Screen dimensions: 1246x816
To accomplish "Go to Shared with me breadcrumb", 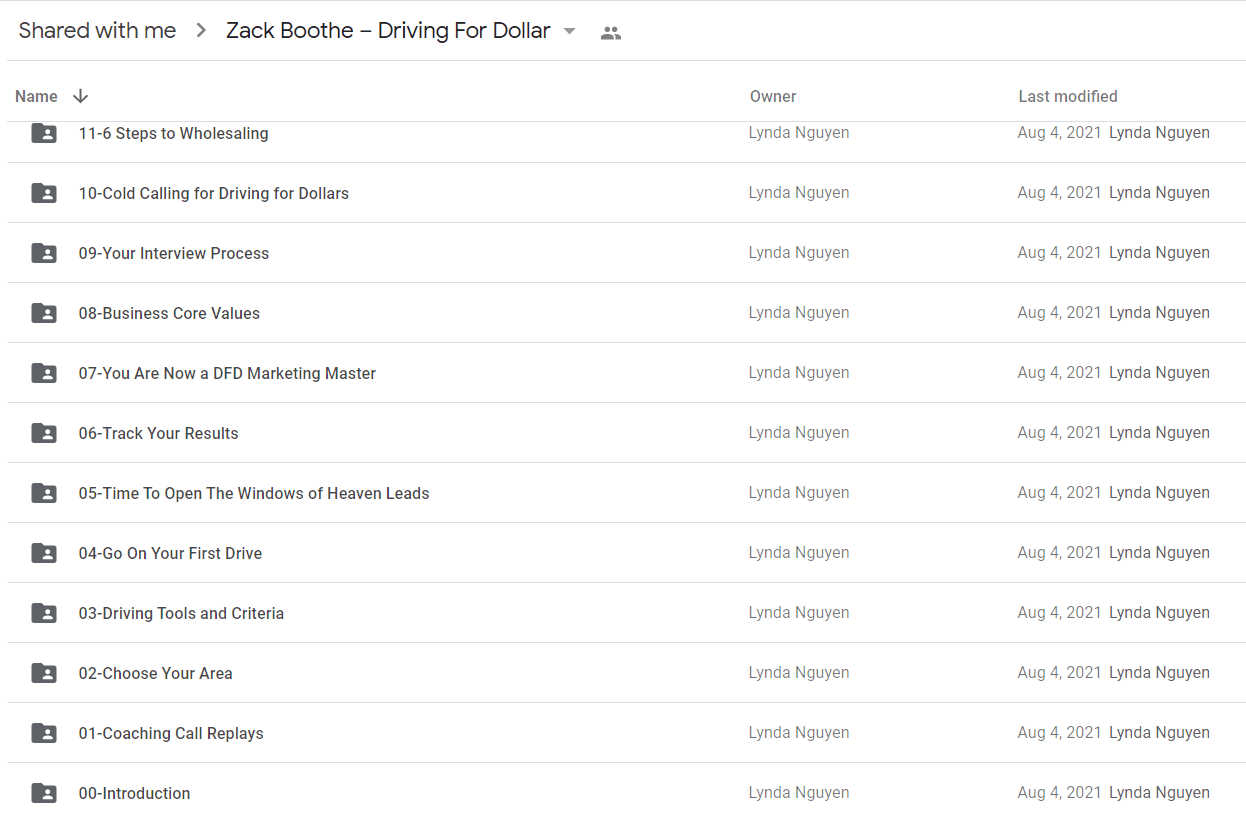I will (x=97, y=31).
